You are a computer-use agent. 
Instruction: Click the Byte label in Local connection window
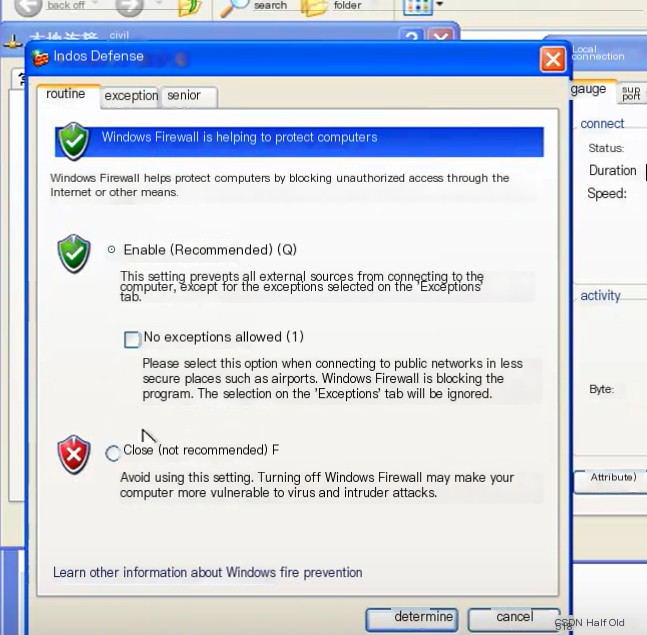[601, 389]
